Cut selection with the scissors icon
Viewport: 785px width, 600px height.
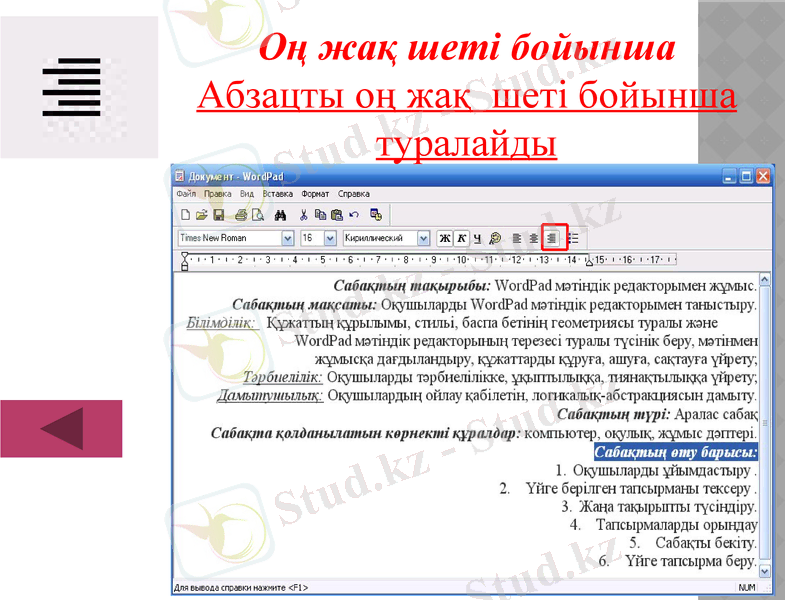[x=303, y=215]
